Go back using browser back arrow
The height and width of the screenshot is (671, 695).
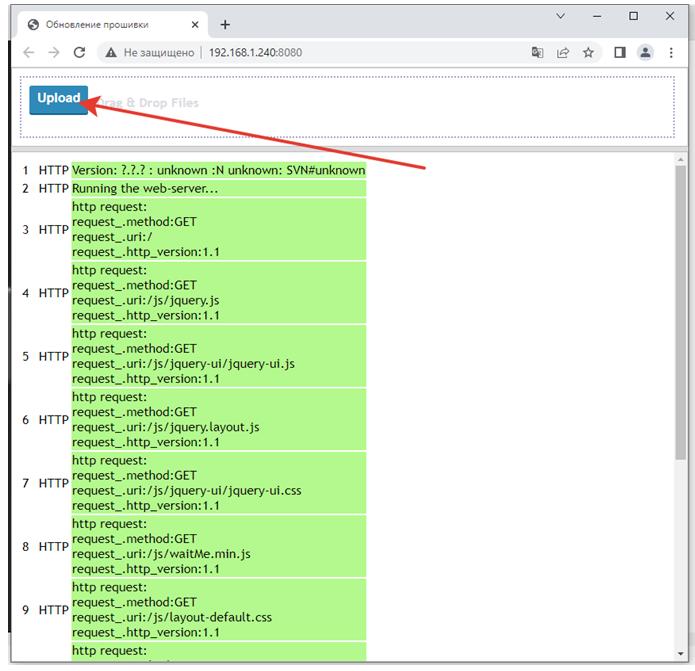pos(29,52)
